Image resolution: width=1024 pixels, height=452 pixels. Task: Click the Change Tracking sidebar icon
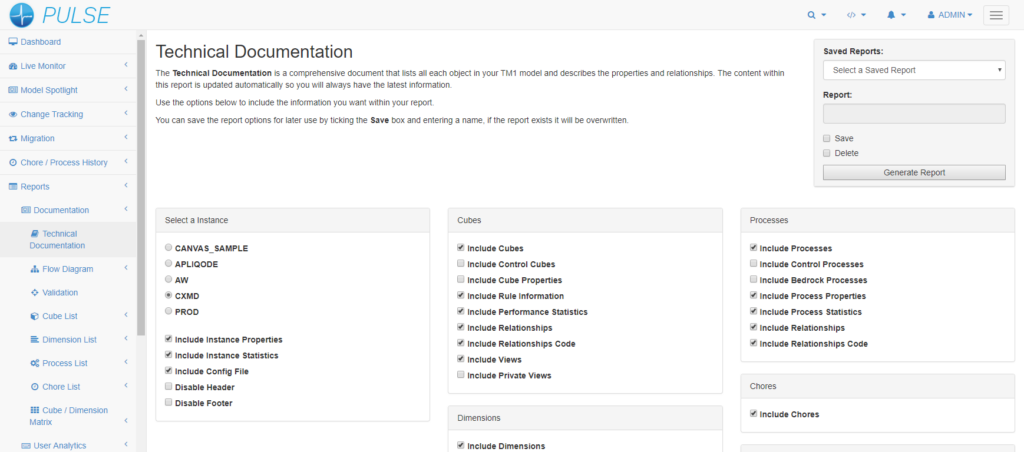[x=13, y=114]
